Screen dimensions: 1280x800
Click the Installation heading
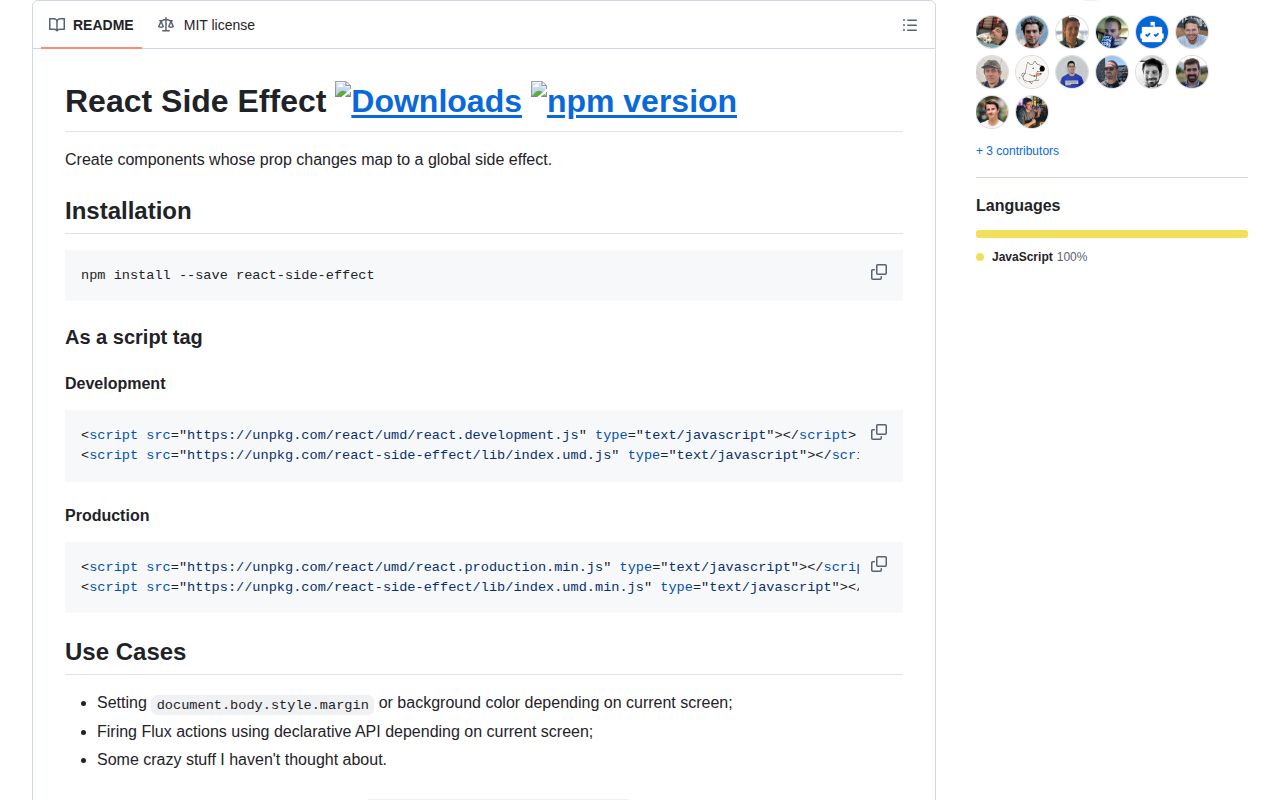click(x=128, y=211)
